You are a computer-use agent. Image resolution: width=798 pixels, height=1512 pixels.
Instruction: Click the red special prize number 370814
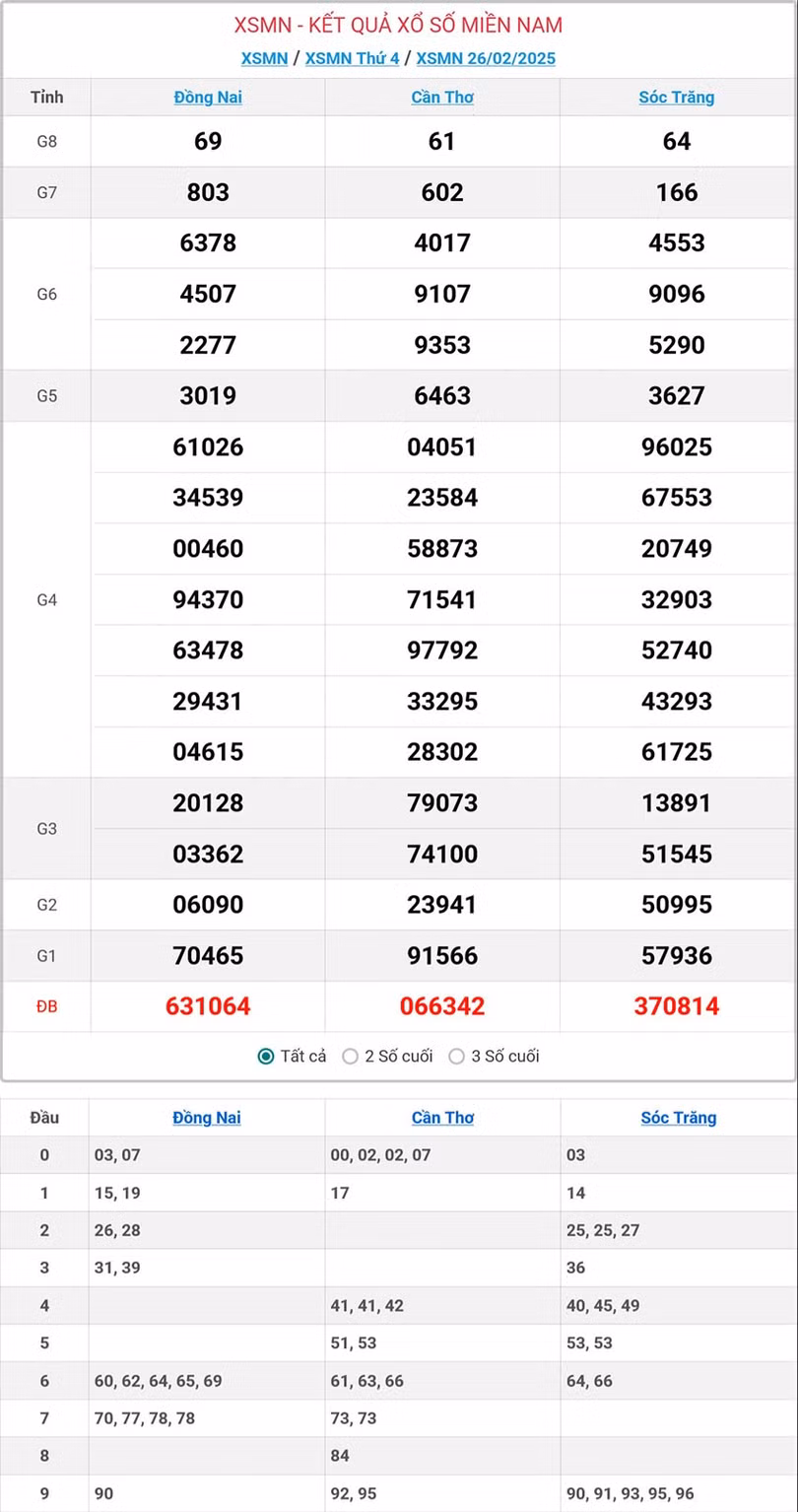pos(677,1006)
